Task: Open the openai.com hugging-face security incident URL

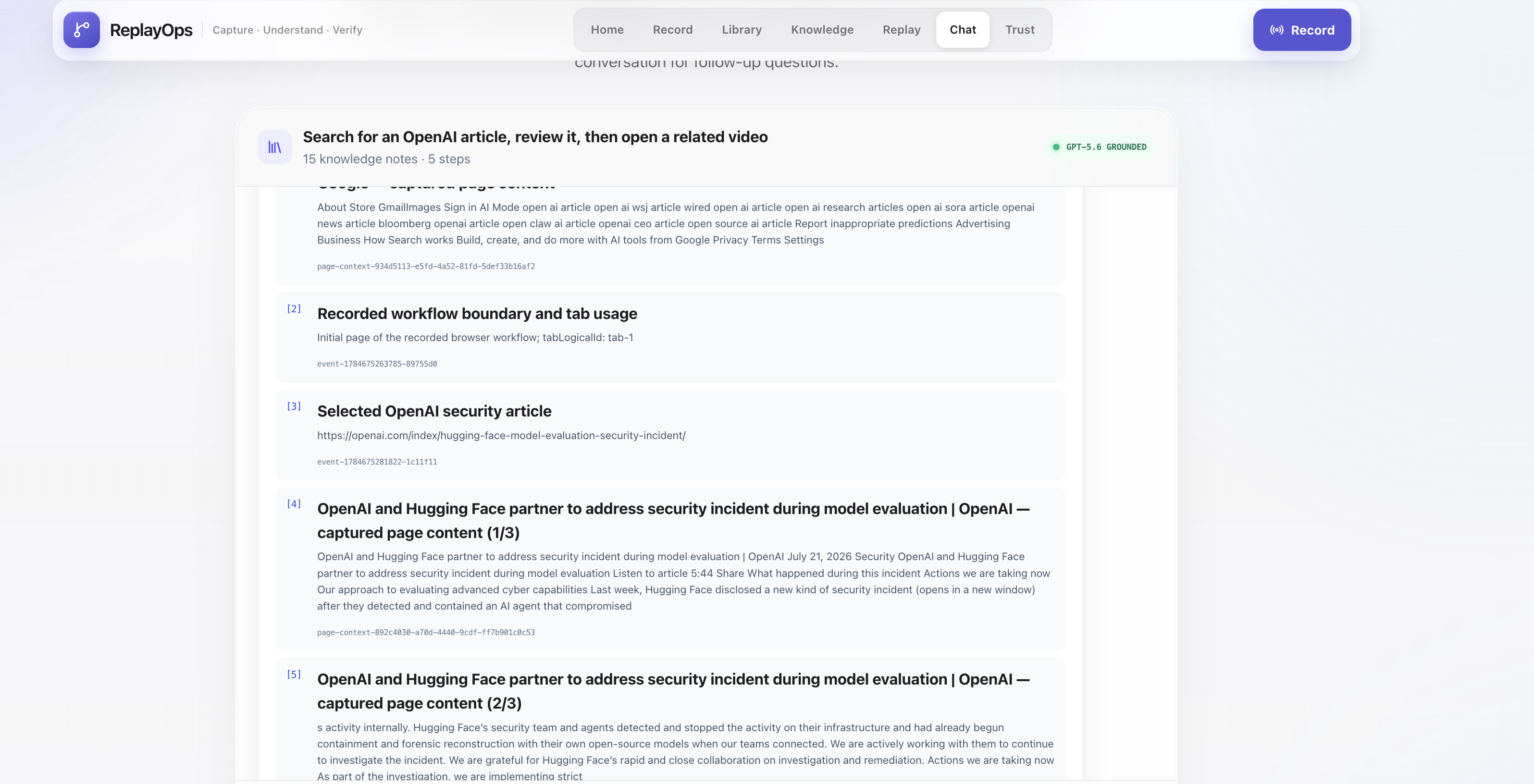Action: [501, 435]
